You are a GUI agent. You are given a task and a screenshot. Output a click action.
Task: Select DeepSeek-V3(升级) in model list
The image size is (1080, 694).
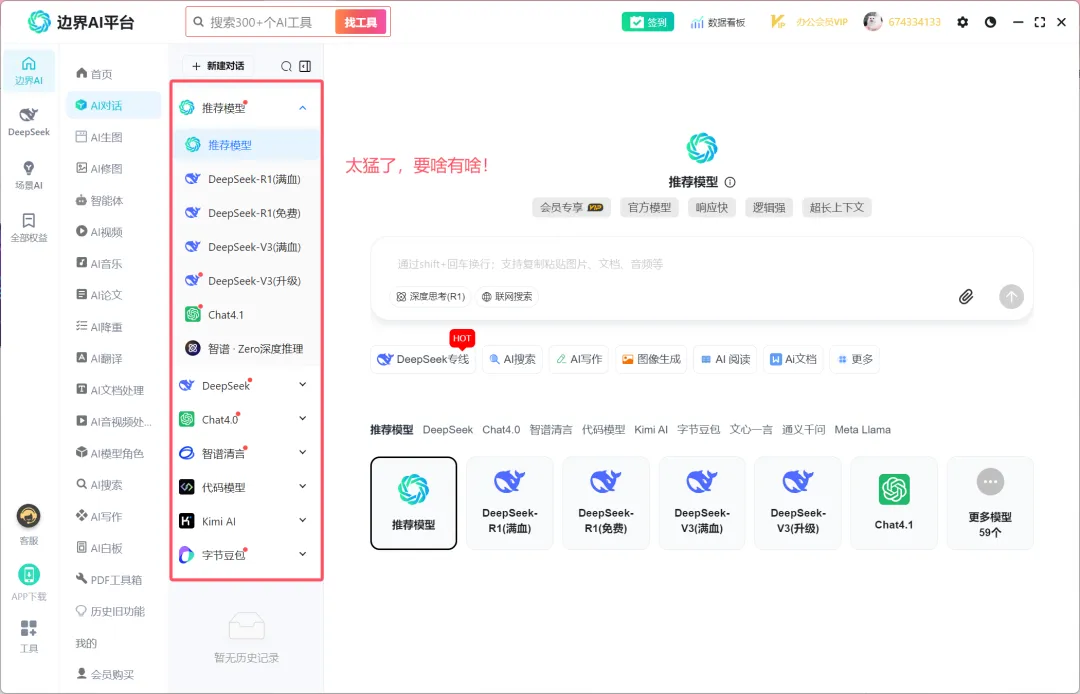point(247,281)
